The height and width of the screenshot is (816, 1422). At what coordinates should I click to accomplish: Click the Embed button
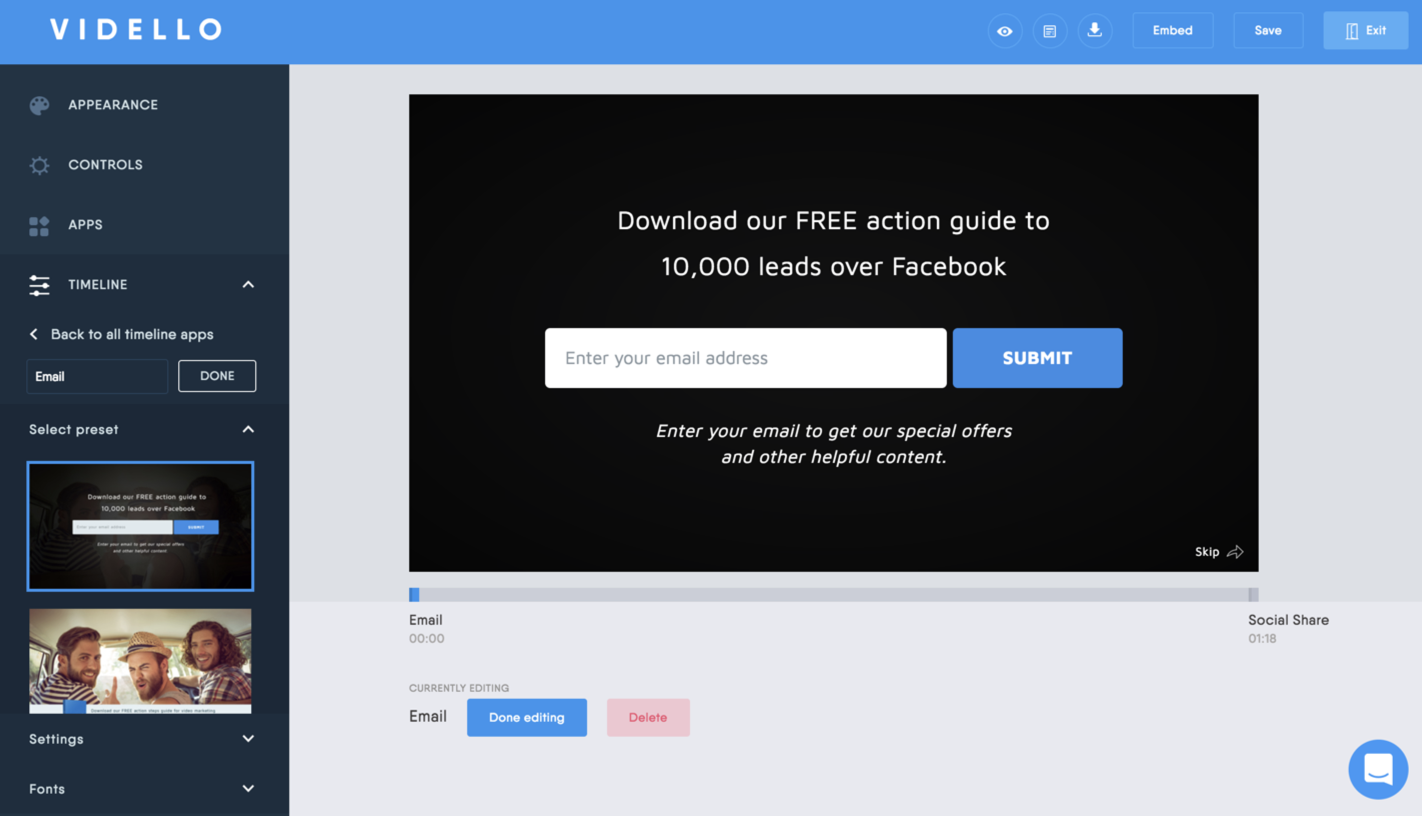[x=1173, y=31]
